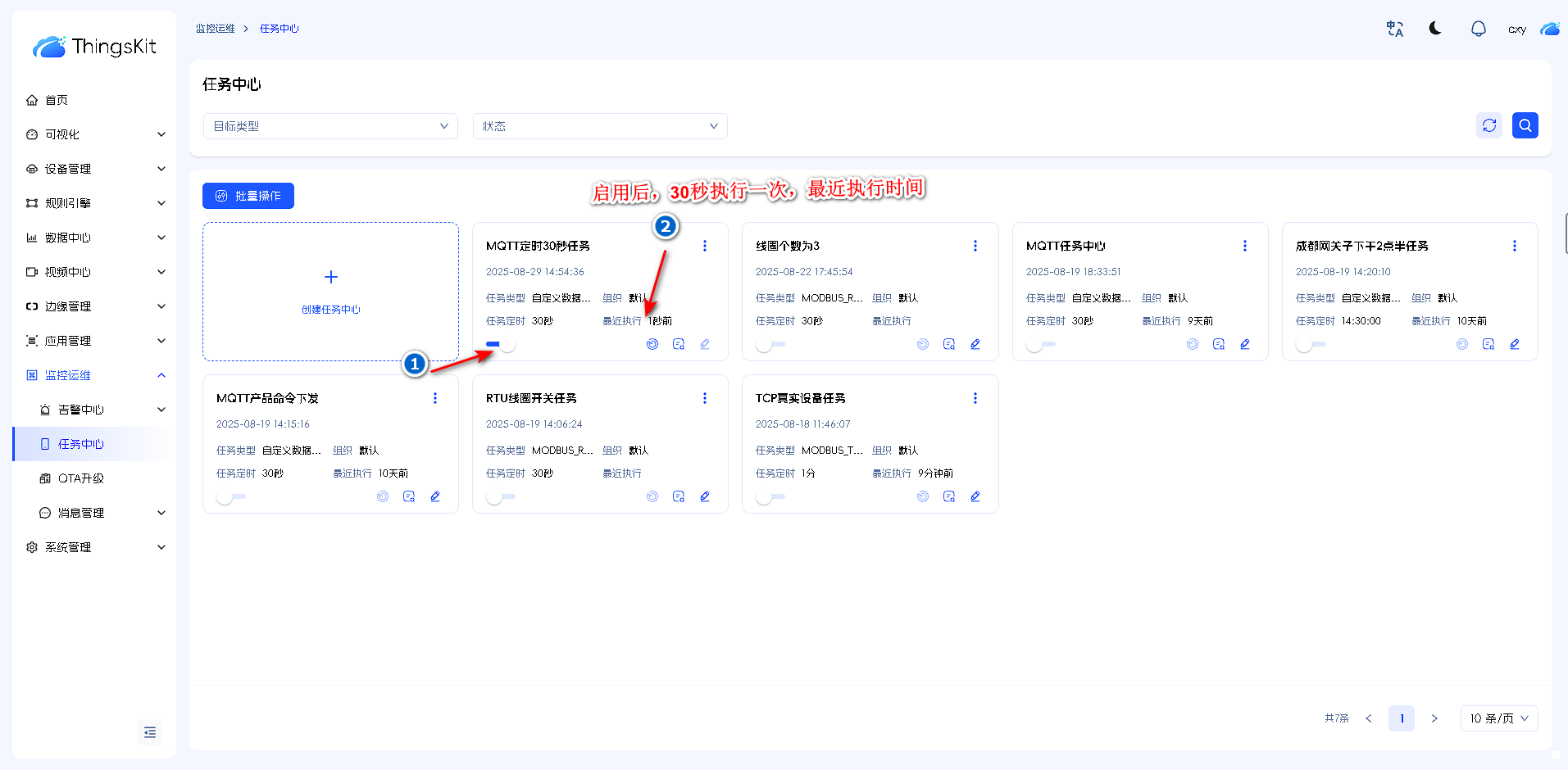The height and width of the screenshot is (770, 1568).
Task: Click the 批量操作 button
Action: 248,196
